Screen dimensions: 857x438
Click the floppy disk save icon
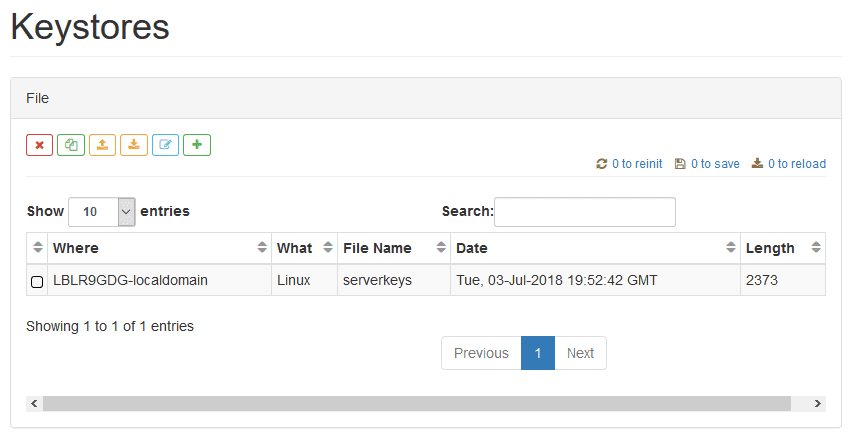[x=680, y=163]
